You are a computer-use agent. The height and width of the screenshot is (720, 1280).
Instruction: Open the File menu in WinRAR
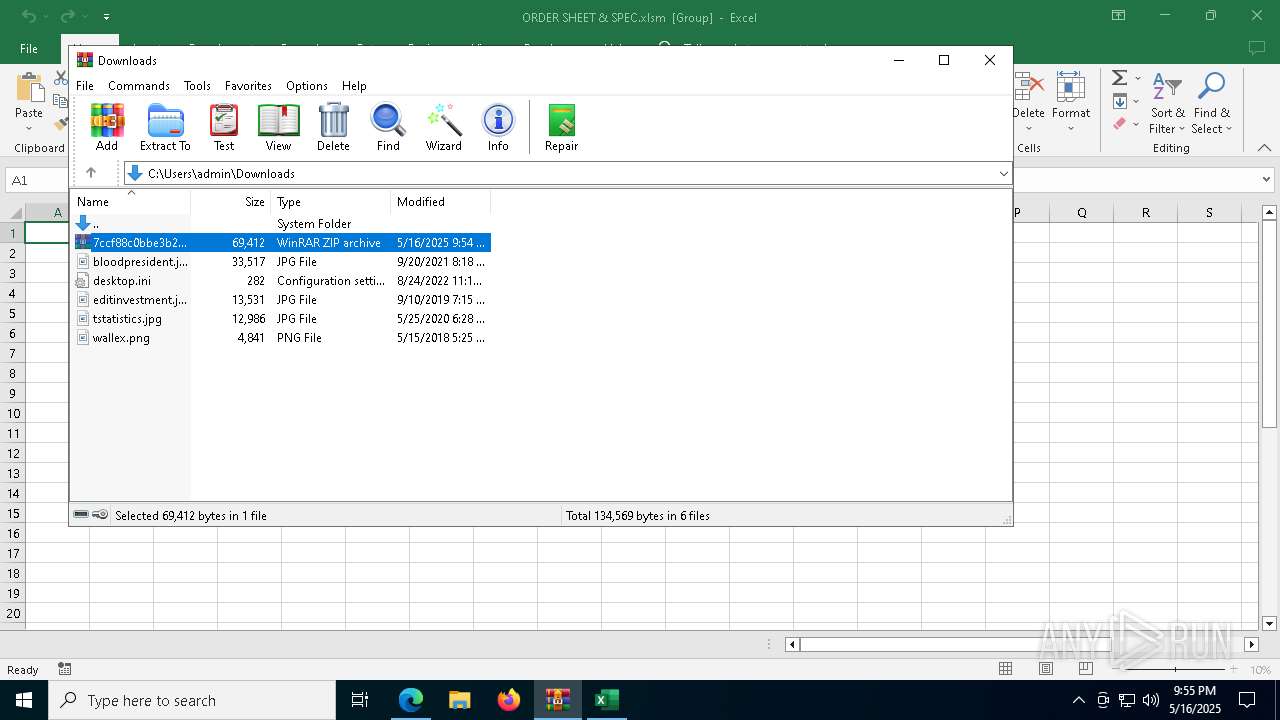tap(85, 86)
